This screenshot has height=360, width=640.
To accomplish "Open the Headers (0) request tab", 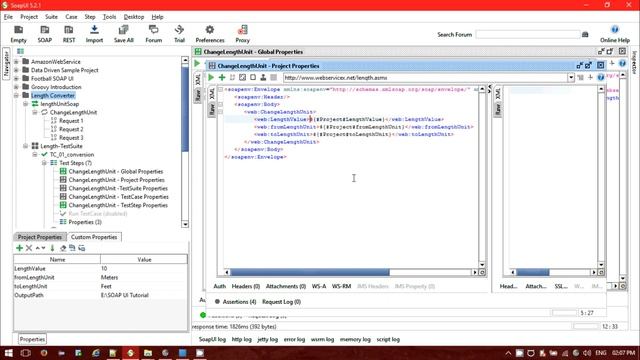I will pos(246,286).
